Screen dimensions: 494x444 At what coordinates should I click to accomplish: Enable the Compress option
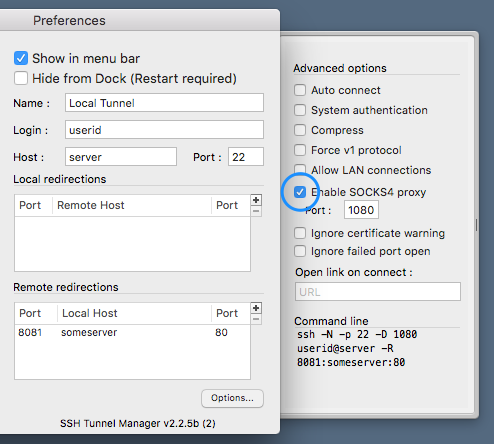(x=300, y=130)
